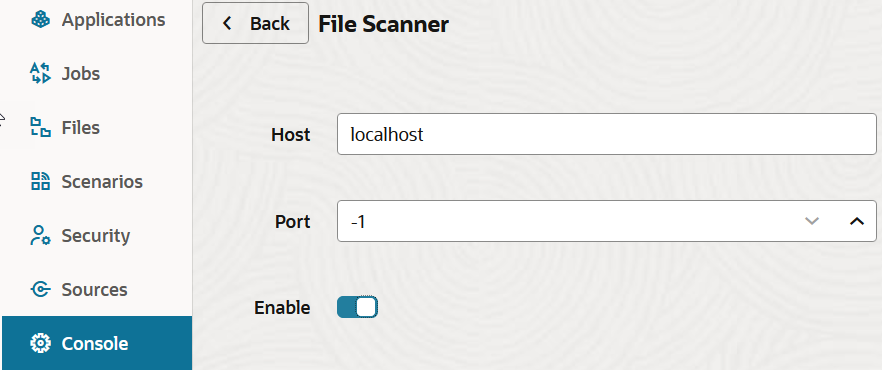
Task: Decrease Port value with down chevron
Action: point(812,221)
